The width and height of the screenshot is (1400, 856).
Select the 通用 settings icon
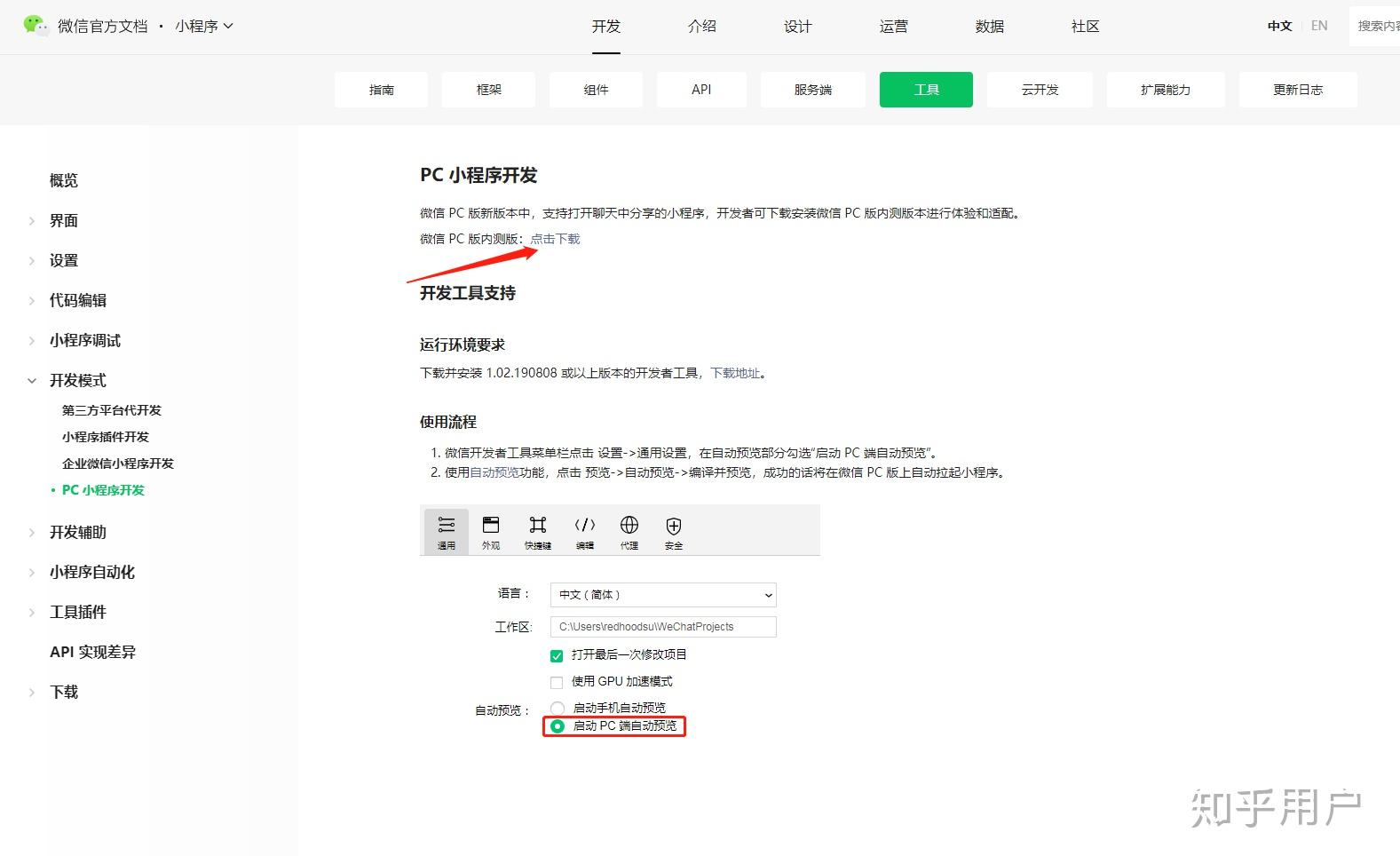(x=447, y=531)
